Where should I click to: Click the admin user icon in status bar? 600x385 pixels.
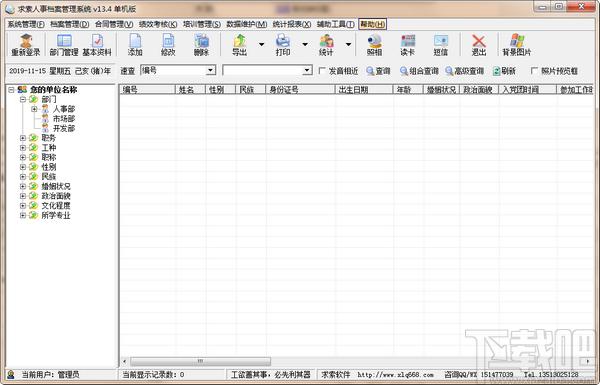point(11,374)
